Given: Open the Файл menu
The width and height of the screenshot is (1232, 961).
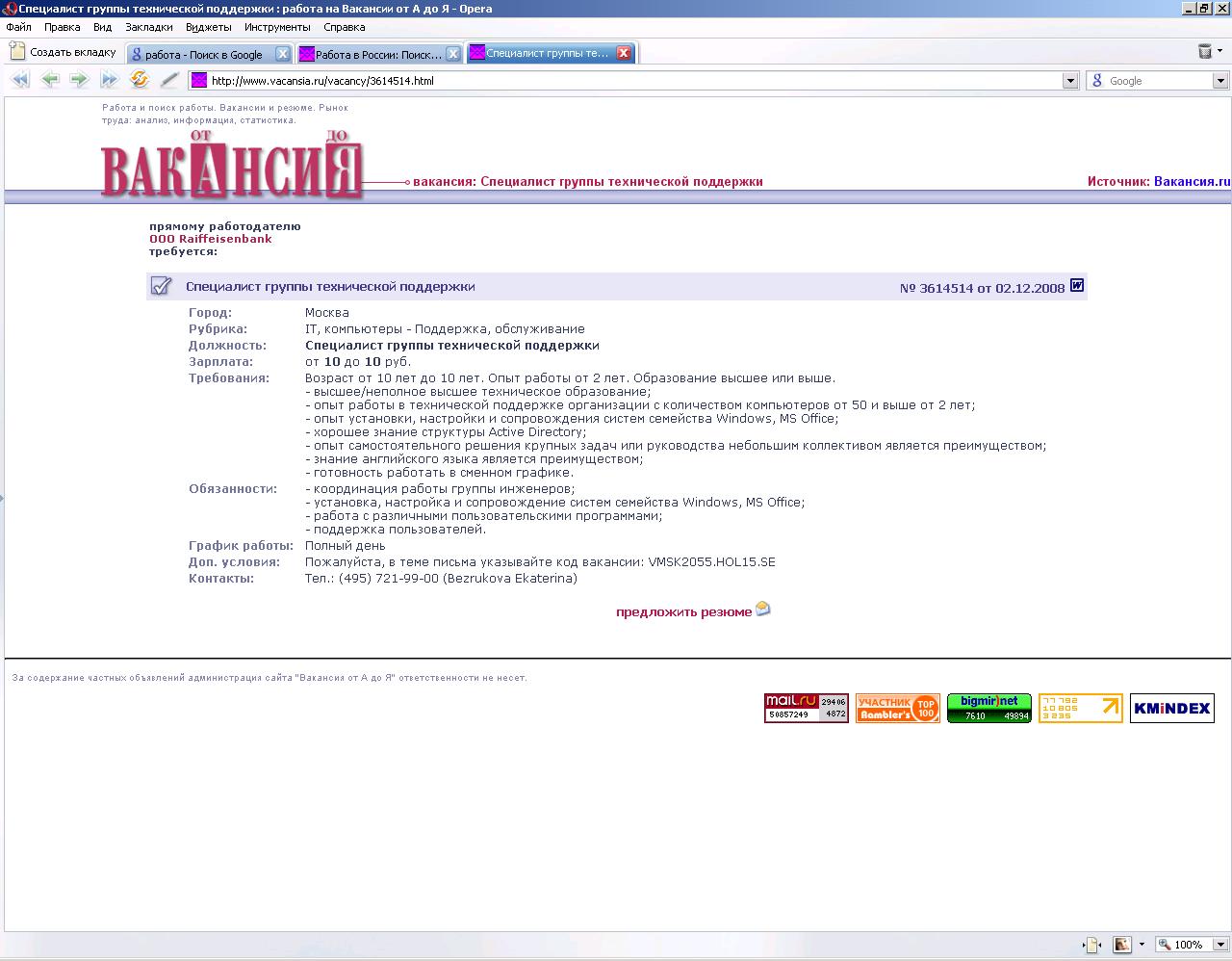Looking at the screenshot, I should tap(18, 27).
